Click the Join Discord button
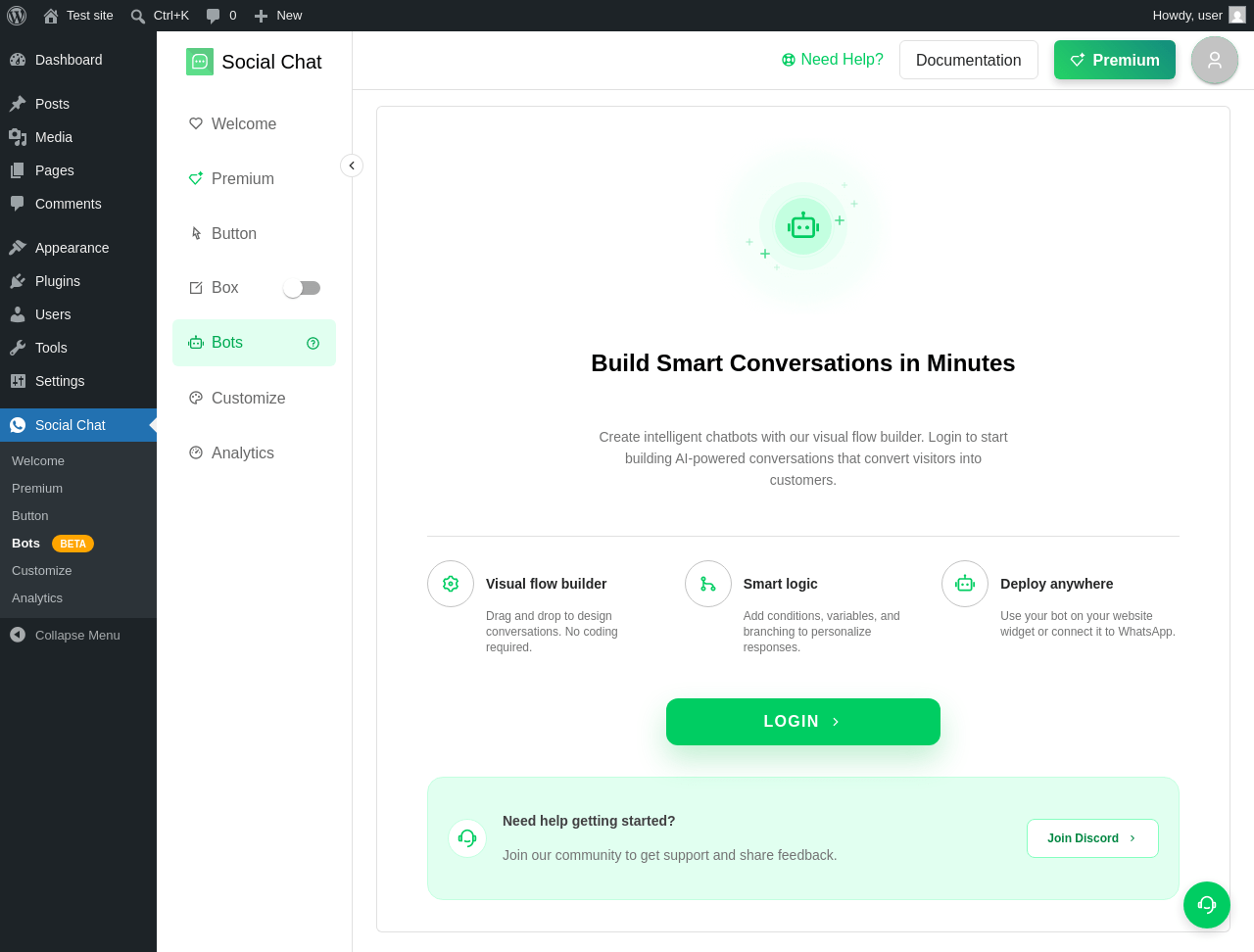The image size is (1254, 952). (1092, 838)
